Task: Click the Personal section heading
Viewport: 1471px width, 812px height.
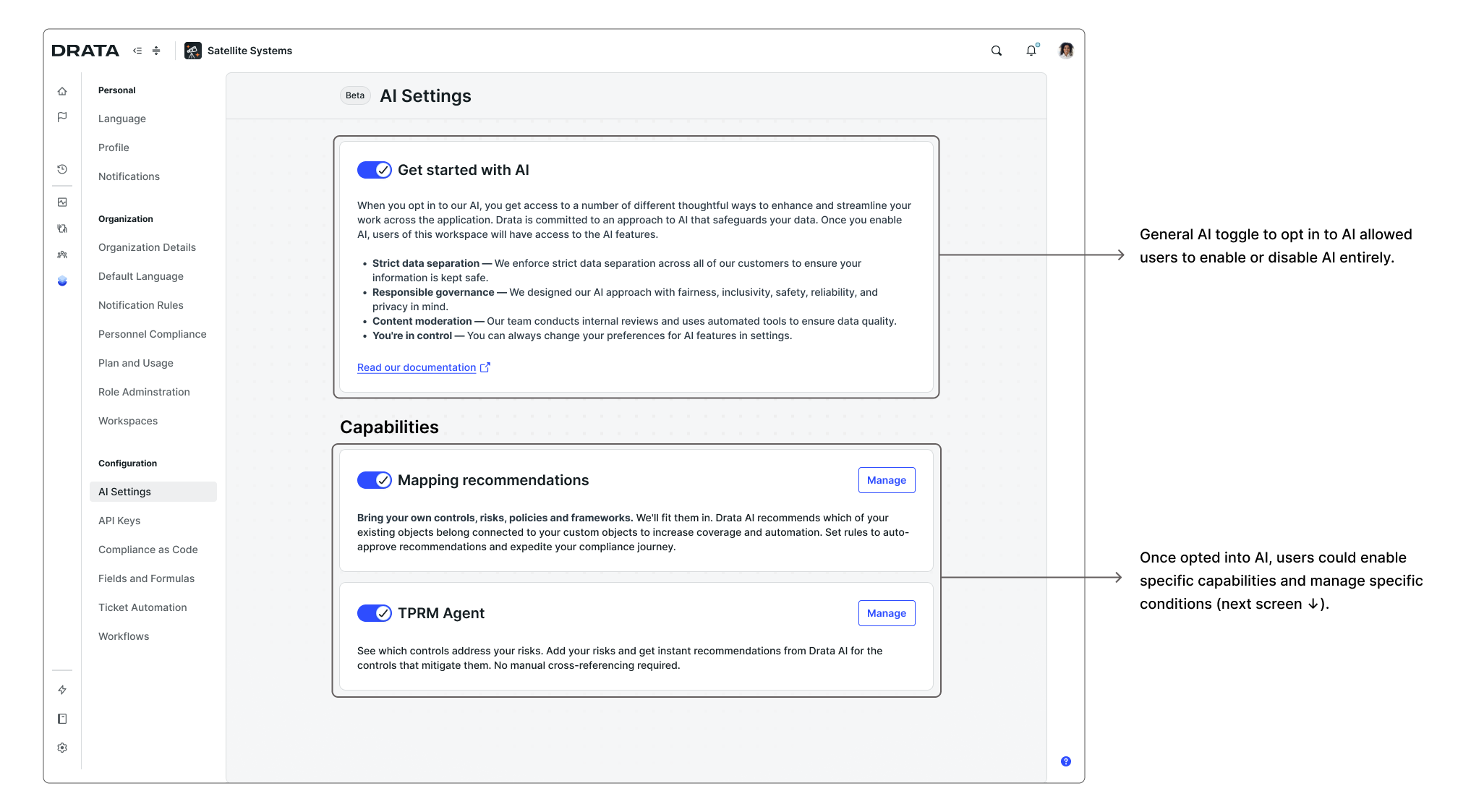Action: [117, 90]
